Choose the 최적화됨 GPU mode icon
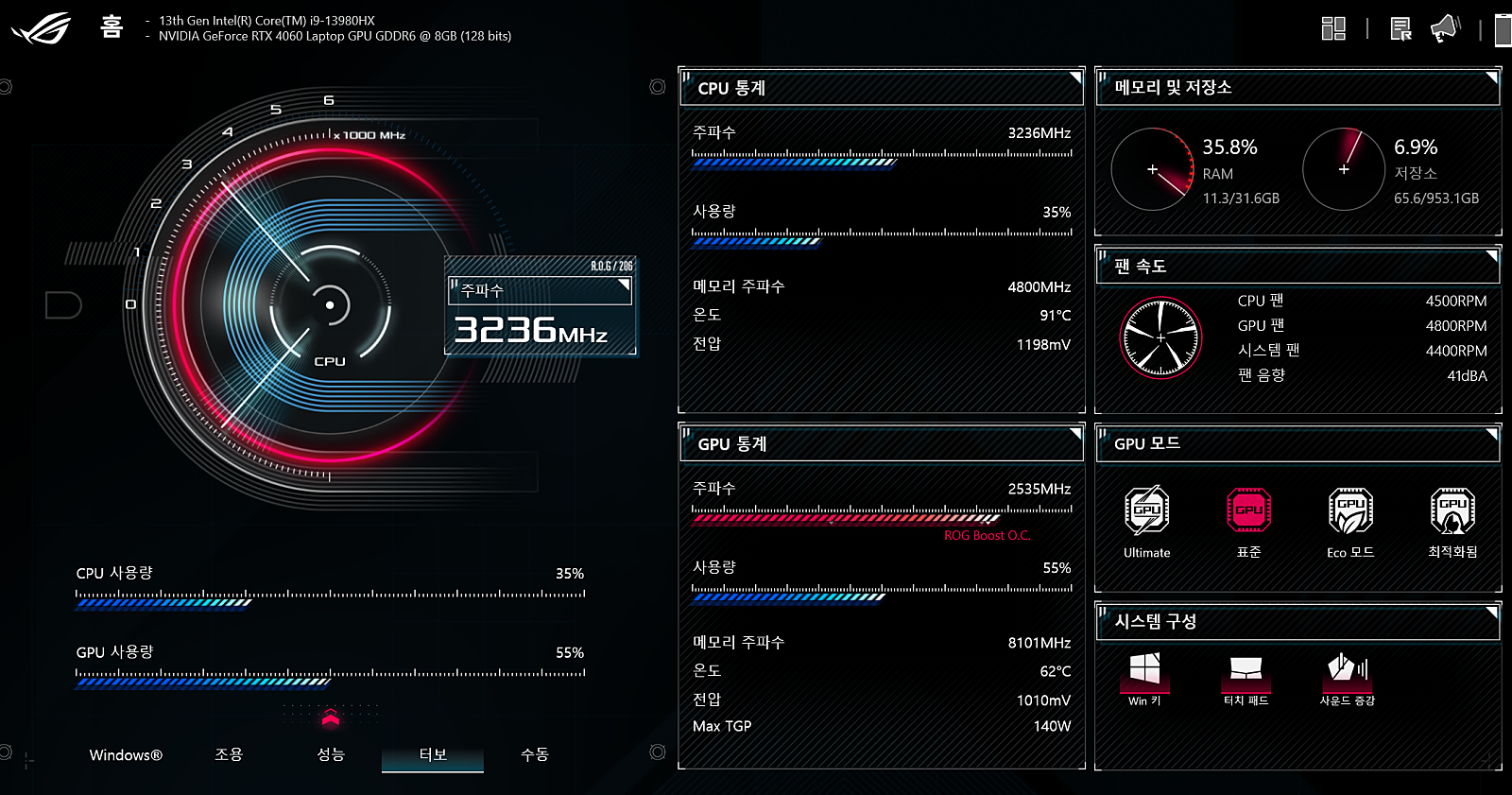The image size is (1512, 795). pyautogui.click(x=1452, y=511)
